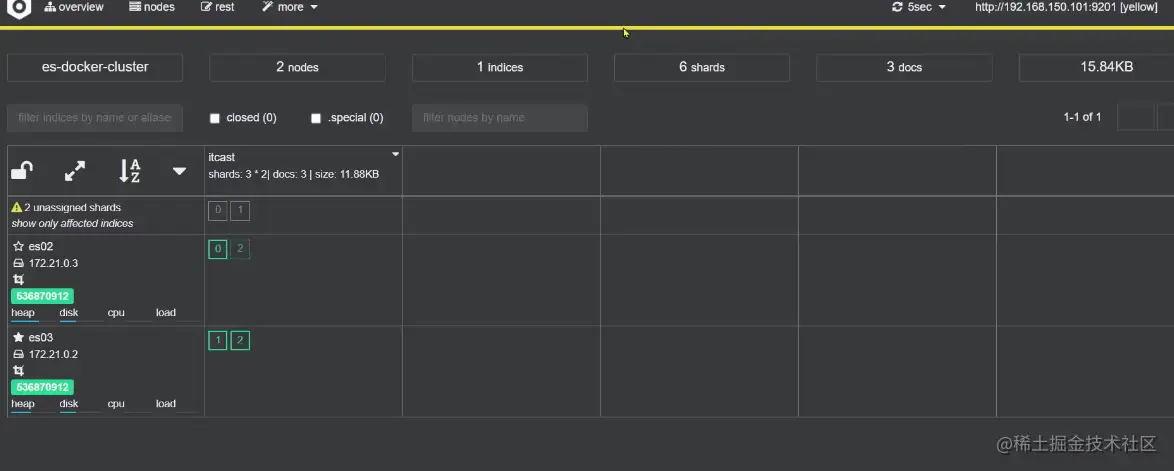Enable the closed (0) checkbox
Screen dimensions: 1174x471
pos(215,118)
